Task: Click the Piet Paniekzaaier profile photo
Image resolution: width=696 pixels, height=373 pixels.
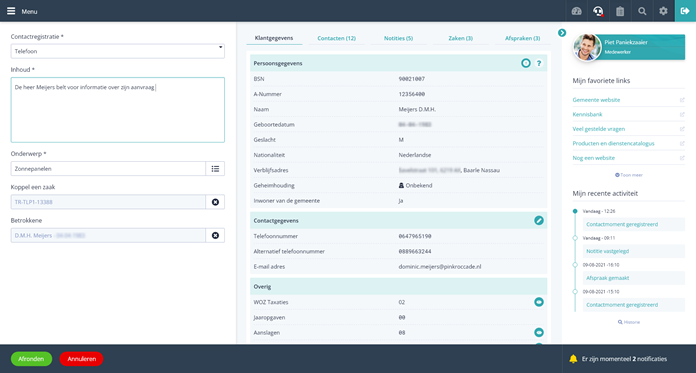Action: click(587, 47)
